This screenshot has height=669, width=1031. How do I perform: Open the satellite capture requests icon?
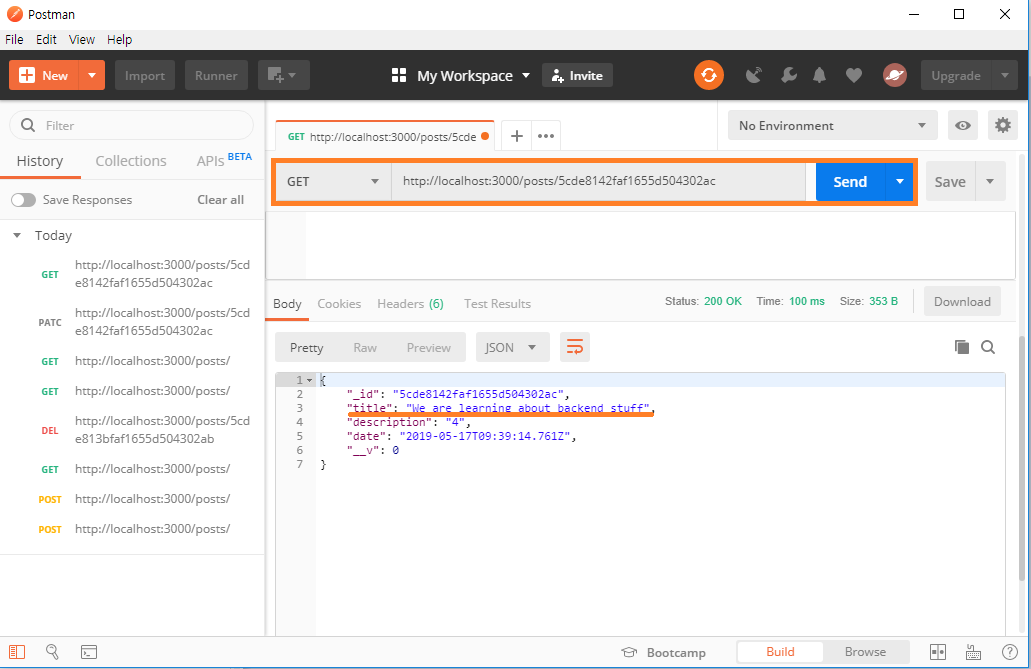[754, 76]
